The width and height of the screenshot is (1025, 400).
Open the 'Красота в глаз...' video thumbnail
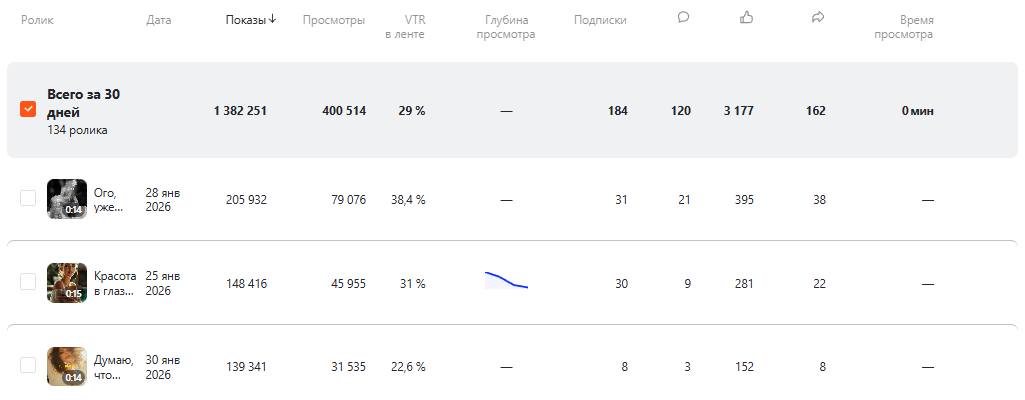(x=67, y=283)
